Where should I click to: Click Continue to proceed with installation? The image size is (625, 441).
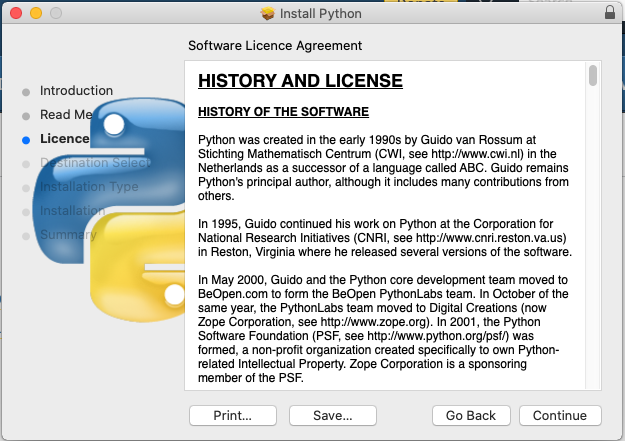pos(560,415)
